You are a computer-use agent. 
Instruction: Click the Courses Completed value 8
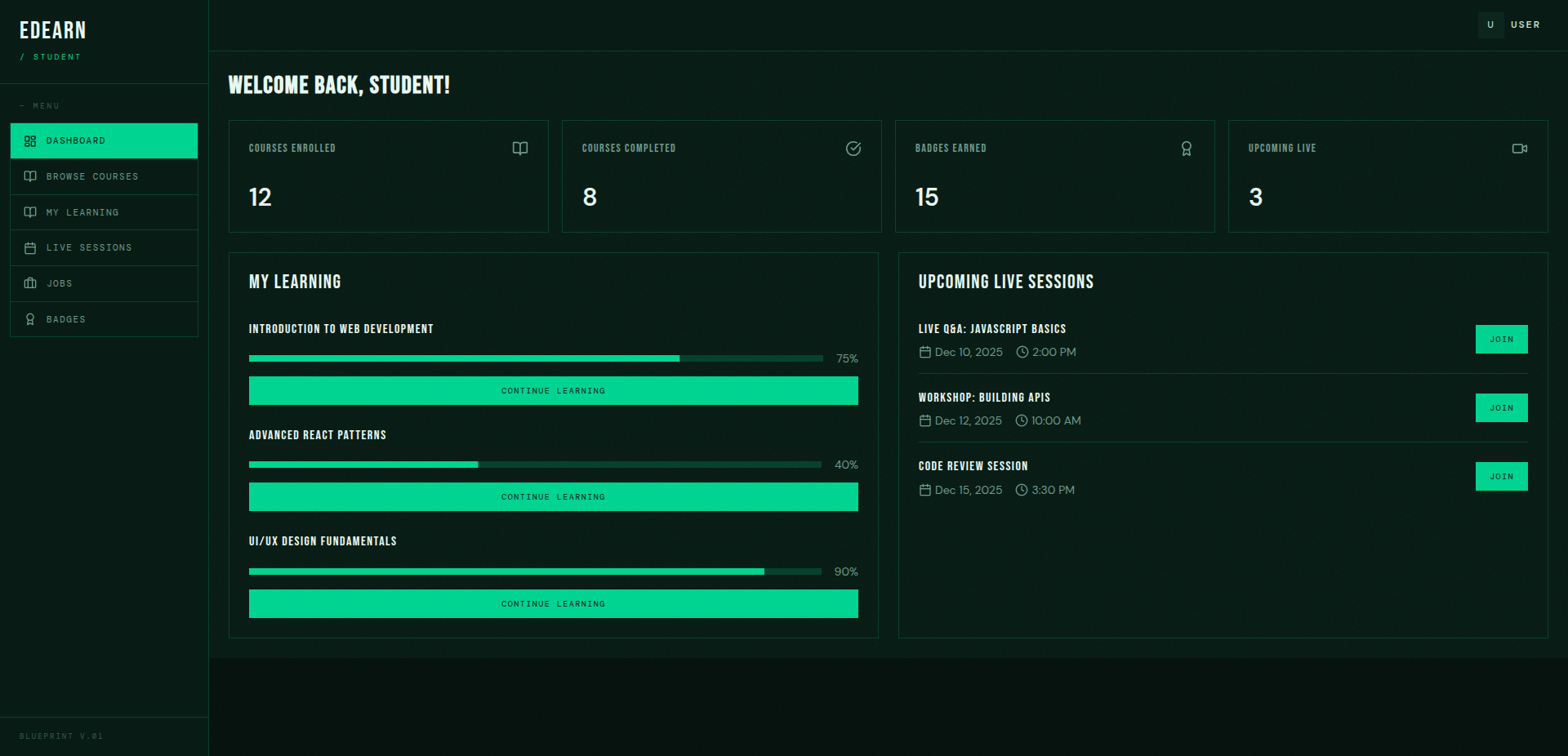(x=590, y=197)
